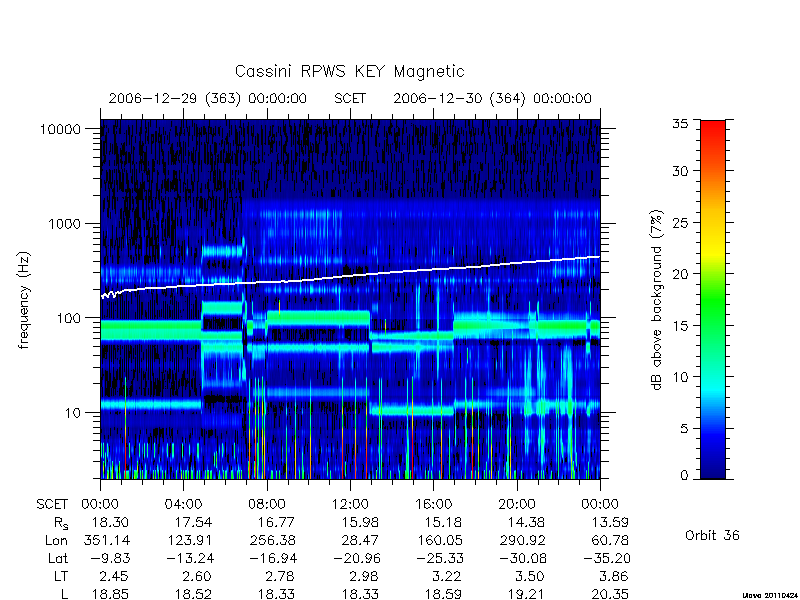Click the L value 20.35
The width and height of the screenshot is (800, 600).
[610, 594]
